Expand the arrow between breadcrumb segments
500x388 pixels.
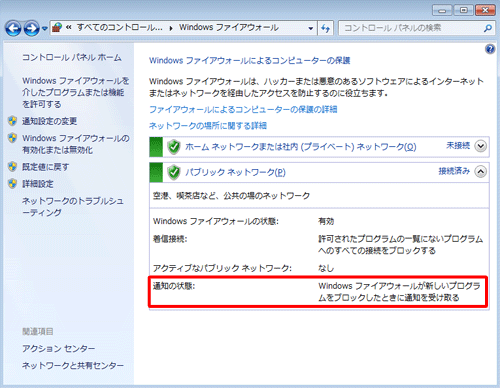(x=171, y=28)
